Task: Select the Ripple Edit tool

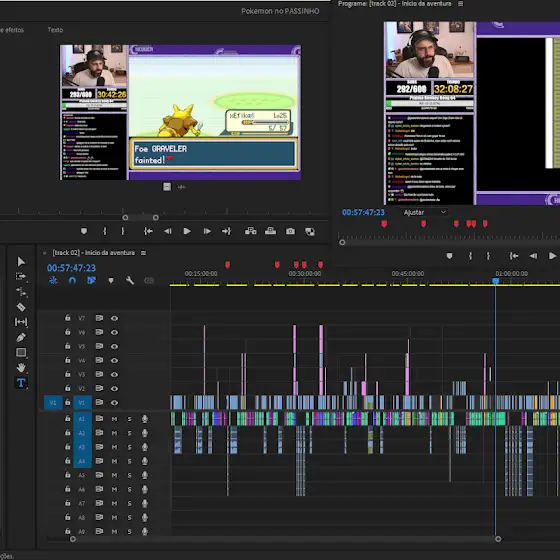Action: click(x=21, y=292)
